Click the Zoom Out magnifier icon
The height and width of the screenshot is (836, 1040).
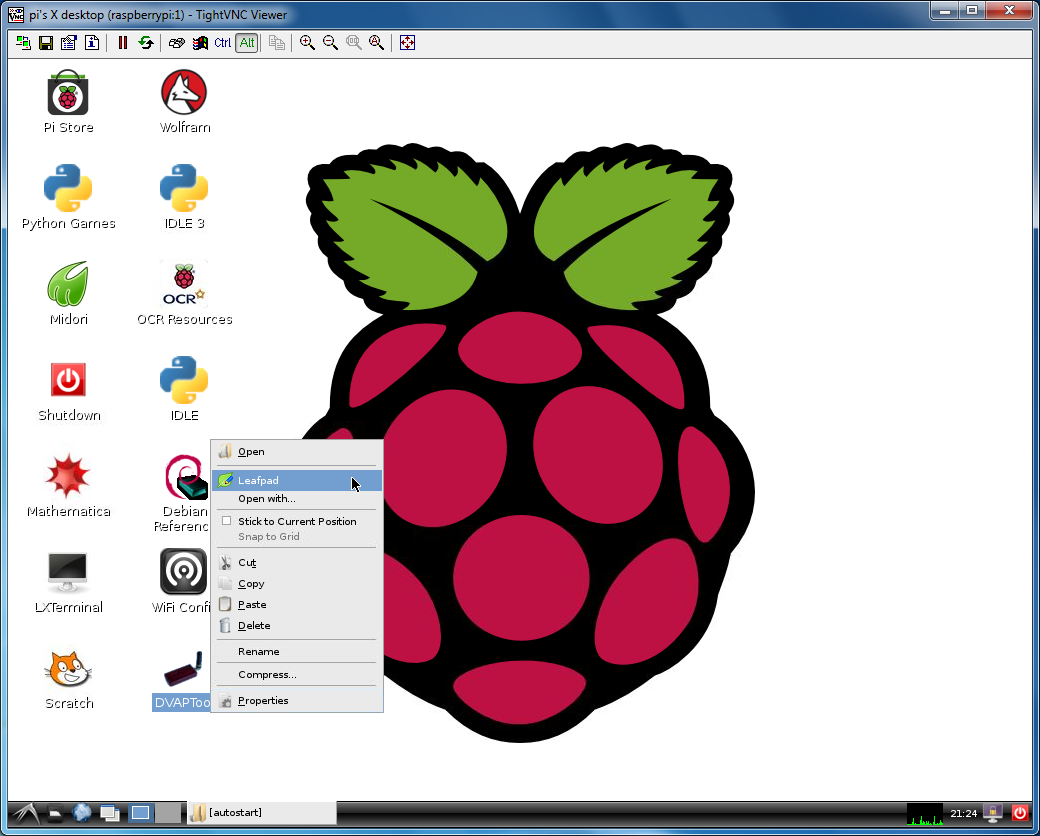pyautogui.click(x=330, y=43)
